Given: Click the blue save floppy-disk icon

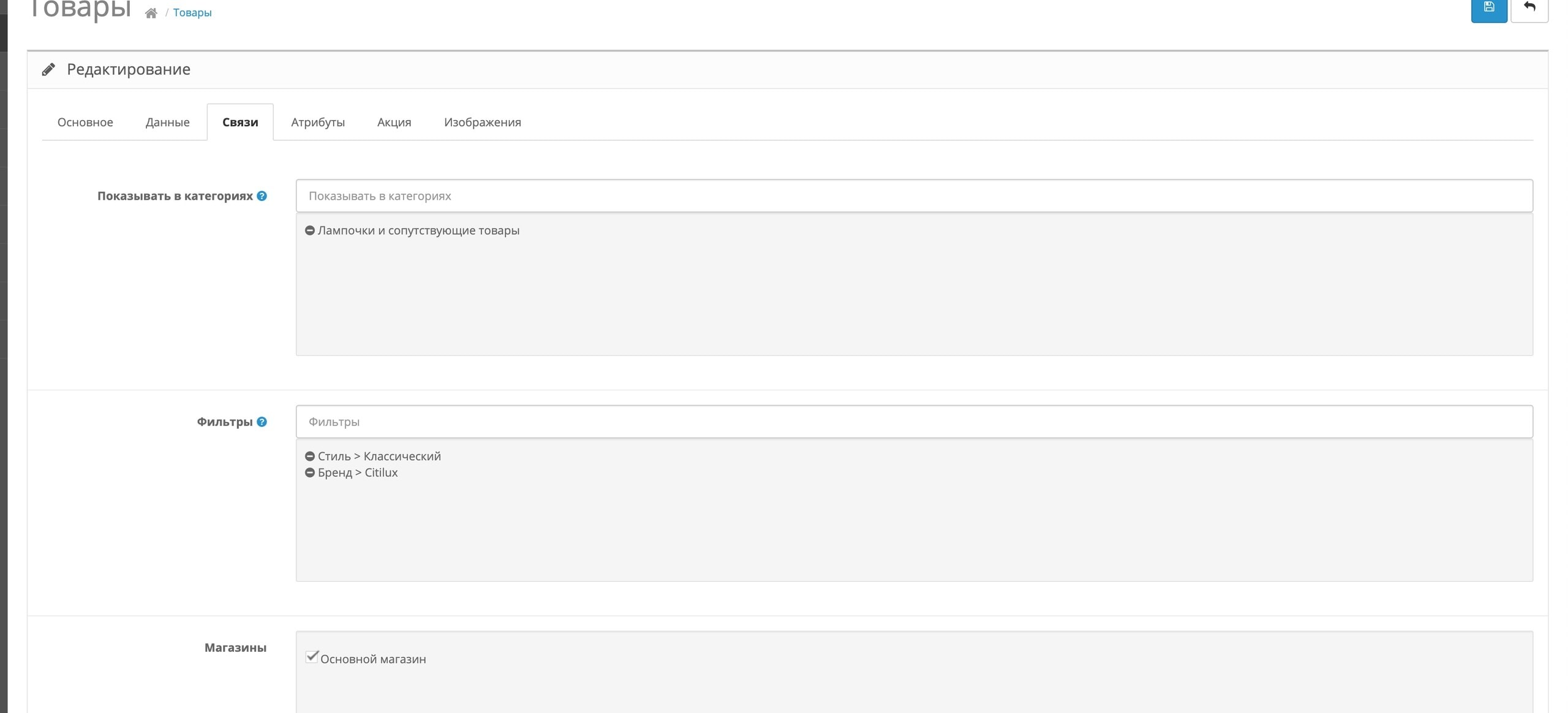Looking at the screenshot, I should [1488, 7].
